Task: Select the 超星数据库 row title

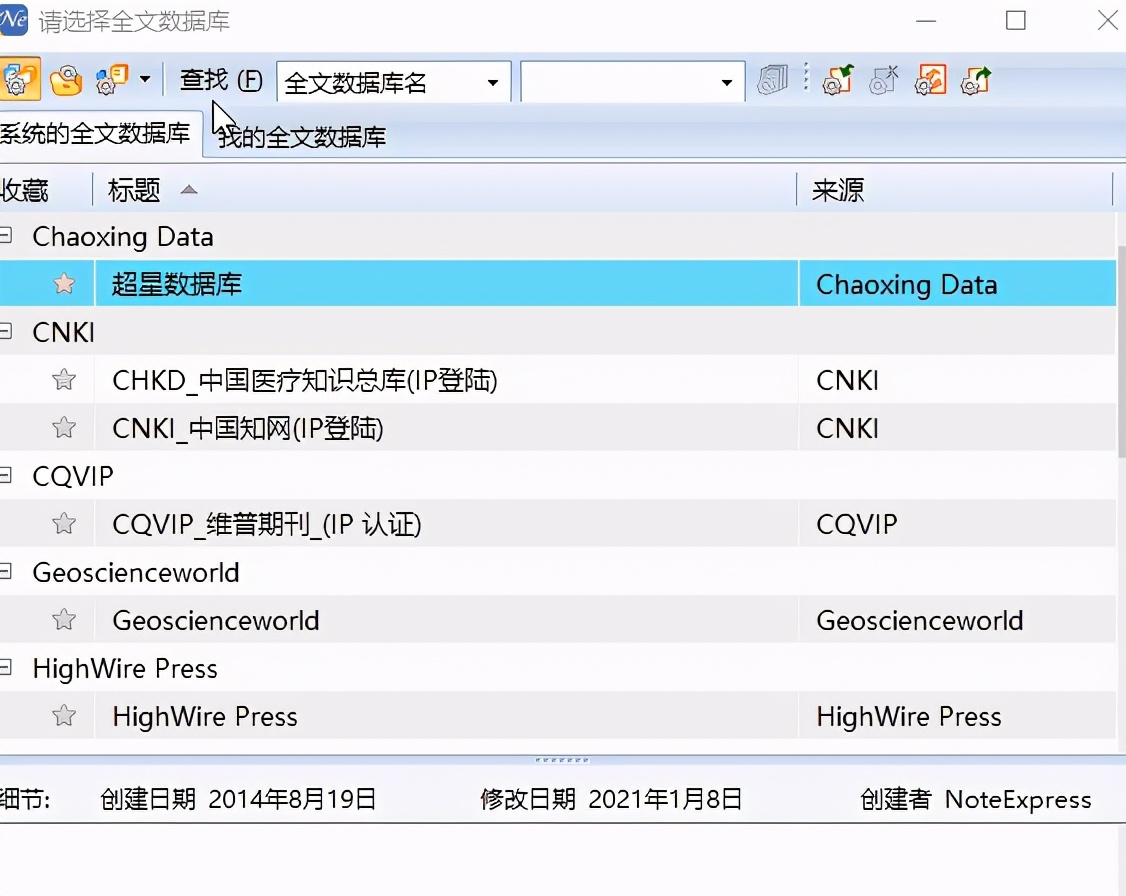Action: [177, 284]
